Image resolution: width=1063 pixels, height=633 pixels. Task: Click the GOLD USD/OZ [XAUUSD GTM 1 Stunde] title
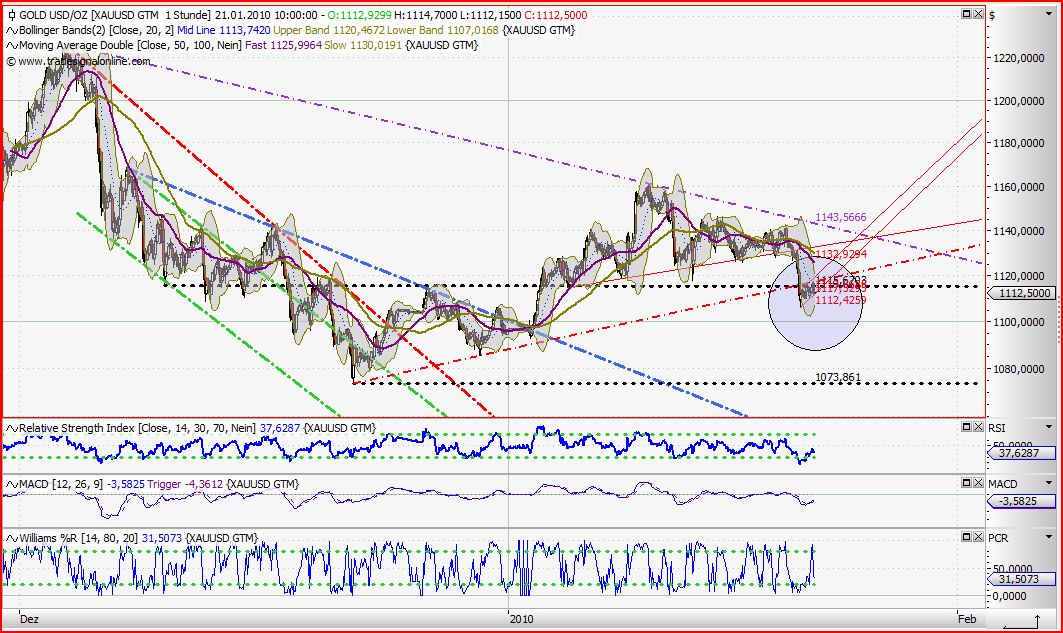click(115, 15)
